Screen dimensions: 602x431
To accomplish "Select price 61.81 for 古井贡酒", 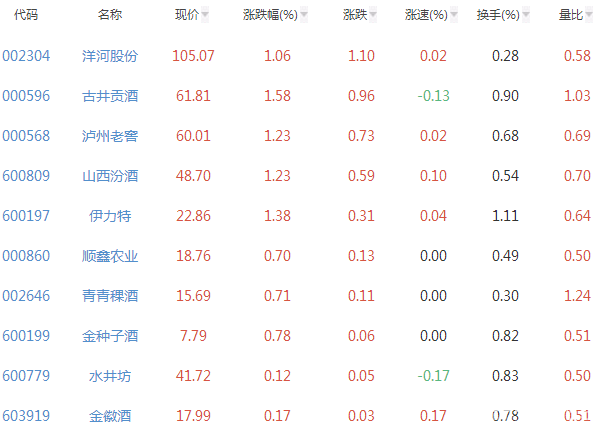I will pyautogui.click(x=193, y=96).
